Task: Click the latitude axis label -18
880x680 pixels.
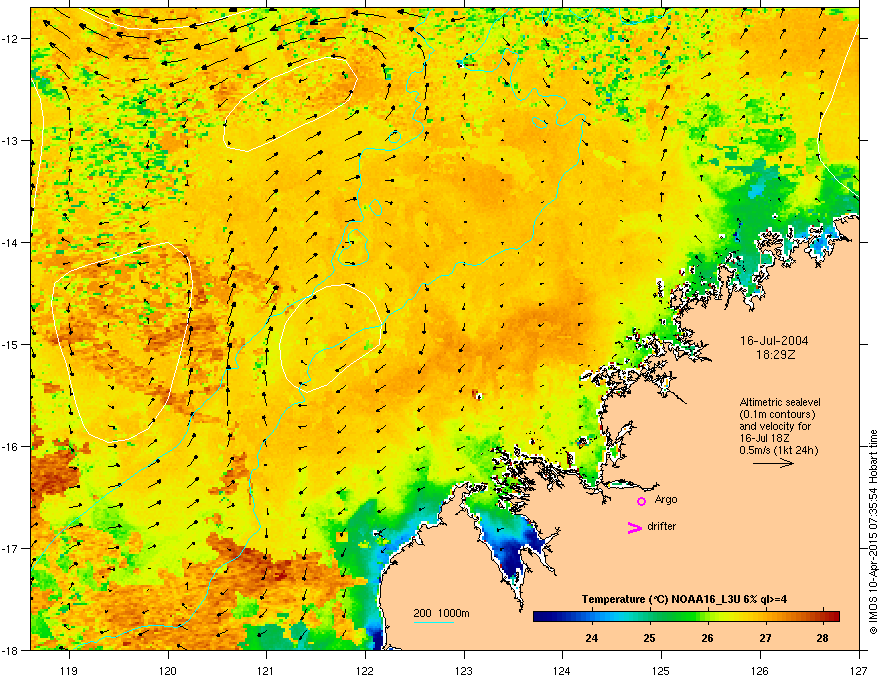Action: click(x=11, y=650)
